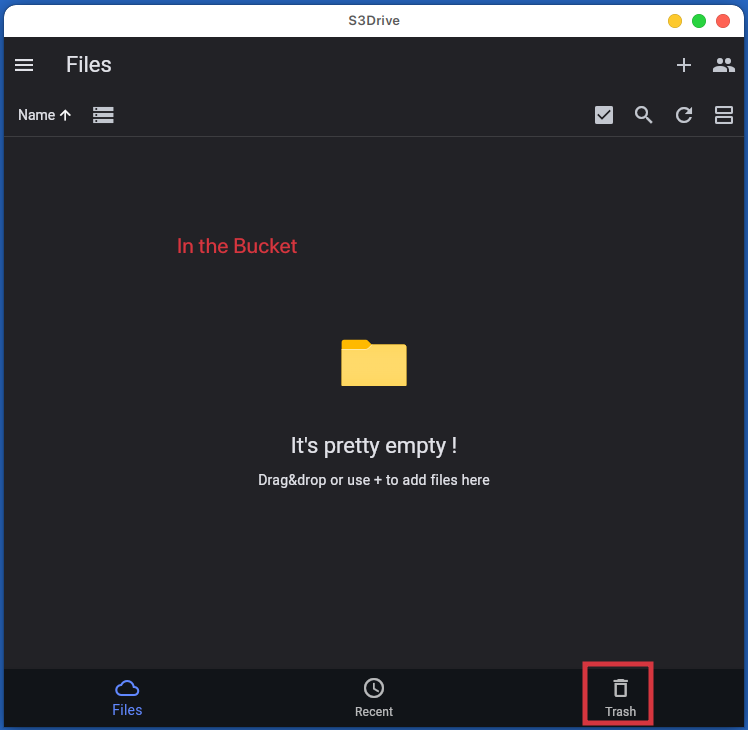Click the S3Drive window title bar

(x=373, y=20)
